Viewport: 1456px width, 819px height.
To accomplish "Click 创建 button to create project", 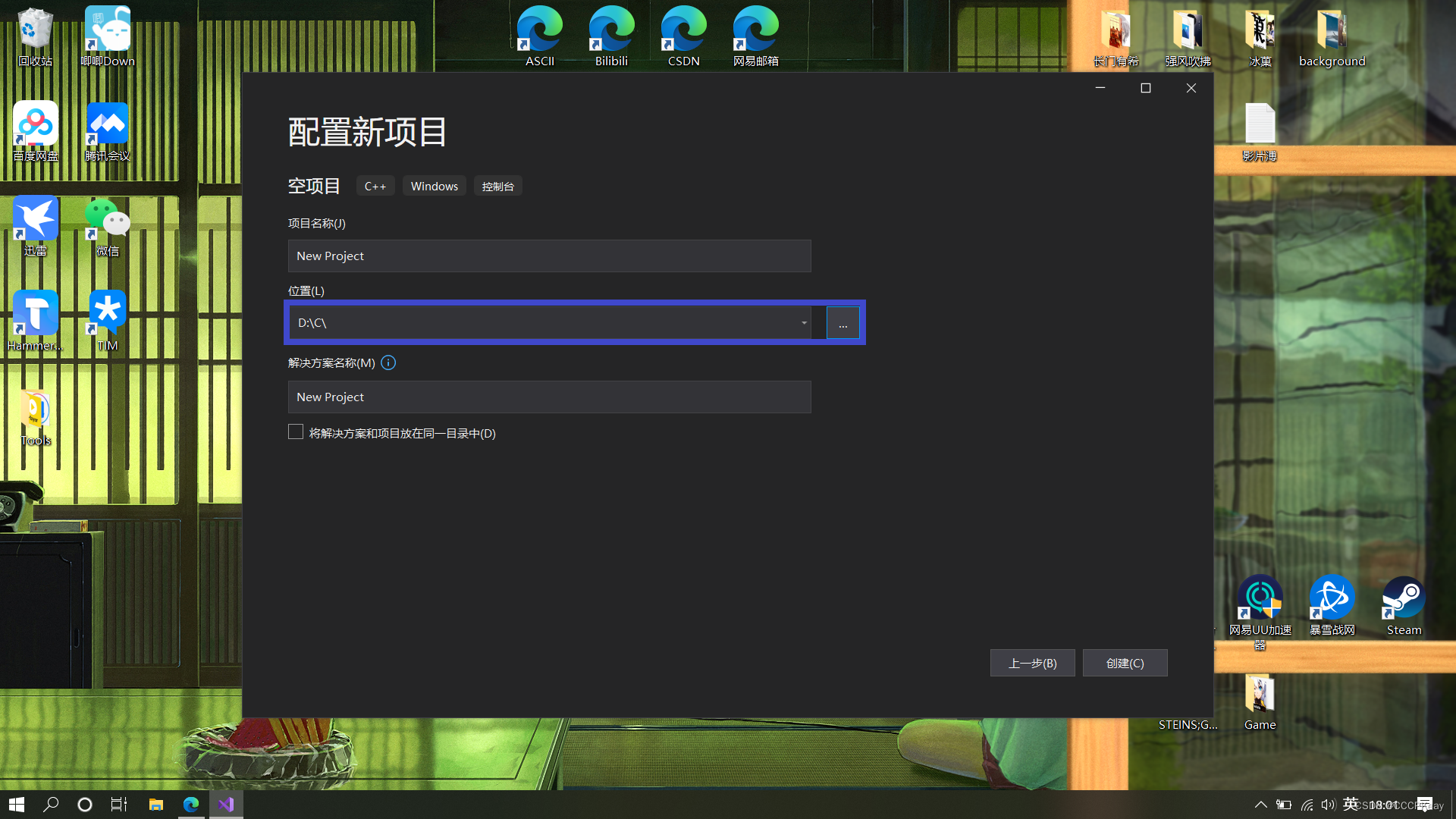I will coord(1124,662).
